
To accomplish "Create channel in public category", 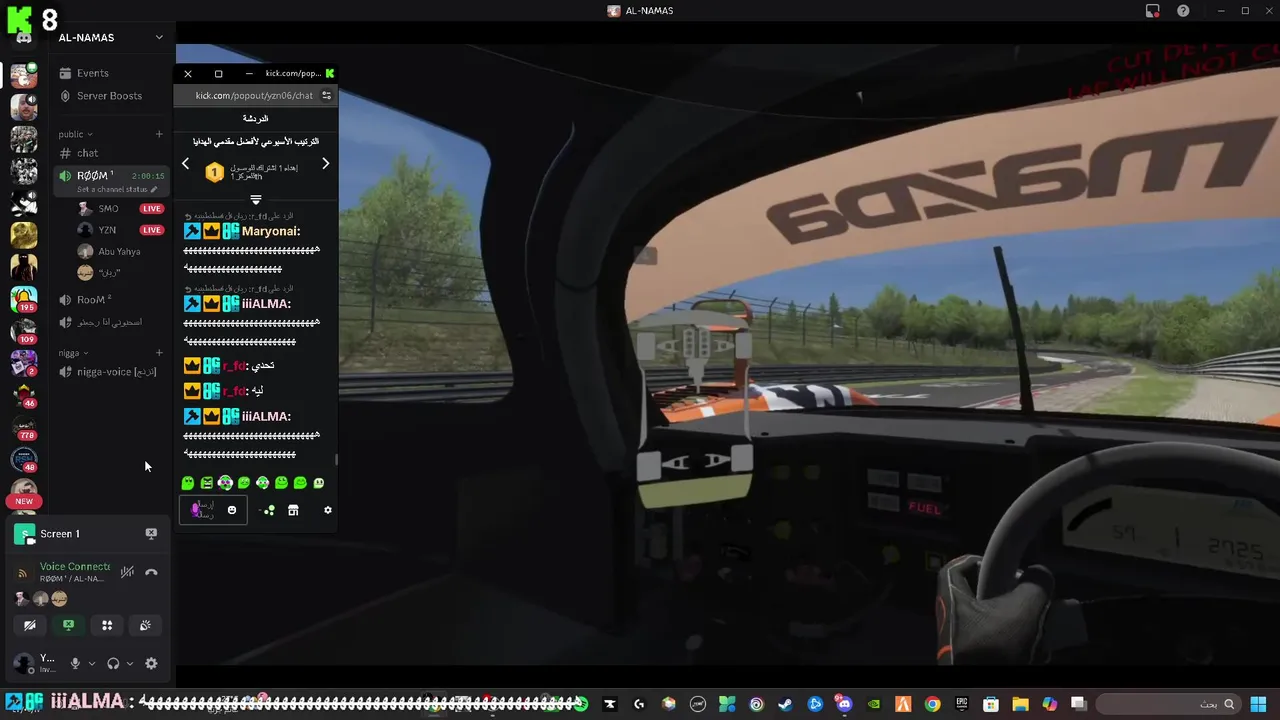I will pyautogui.click(x=159, y=134).
